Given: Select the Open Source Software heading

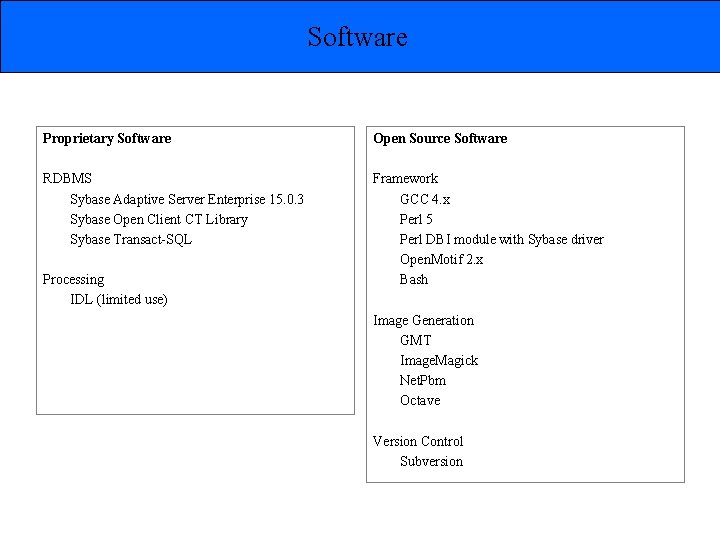Looking at the screenshot, I should click(440, 138).
